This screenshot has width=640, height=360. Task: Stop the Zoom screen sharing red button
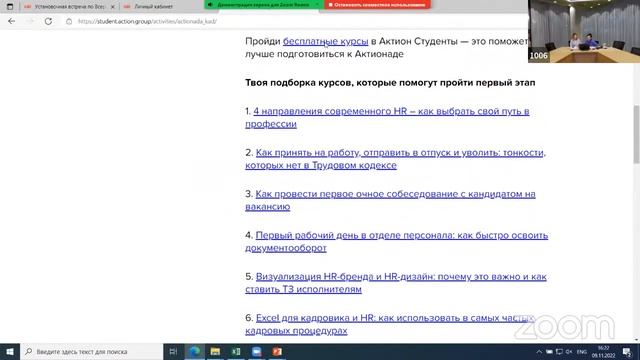(x=377, y=4)
